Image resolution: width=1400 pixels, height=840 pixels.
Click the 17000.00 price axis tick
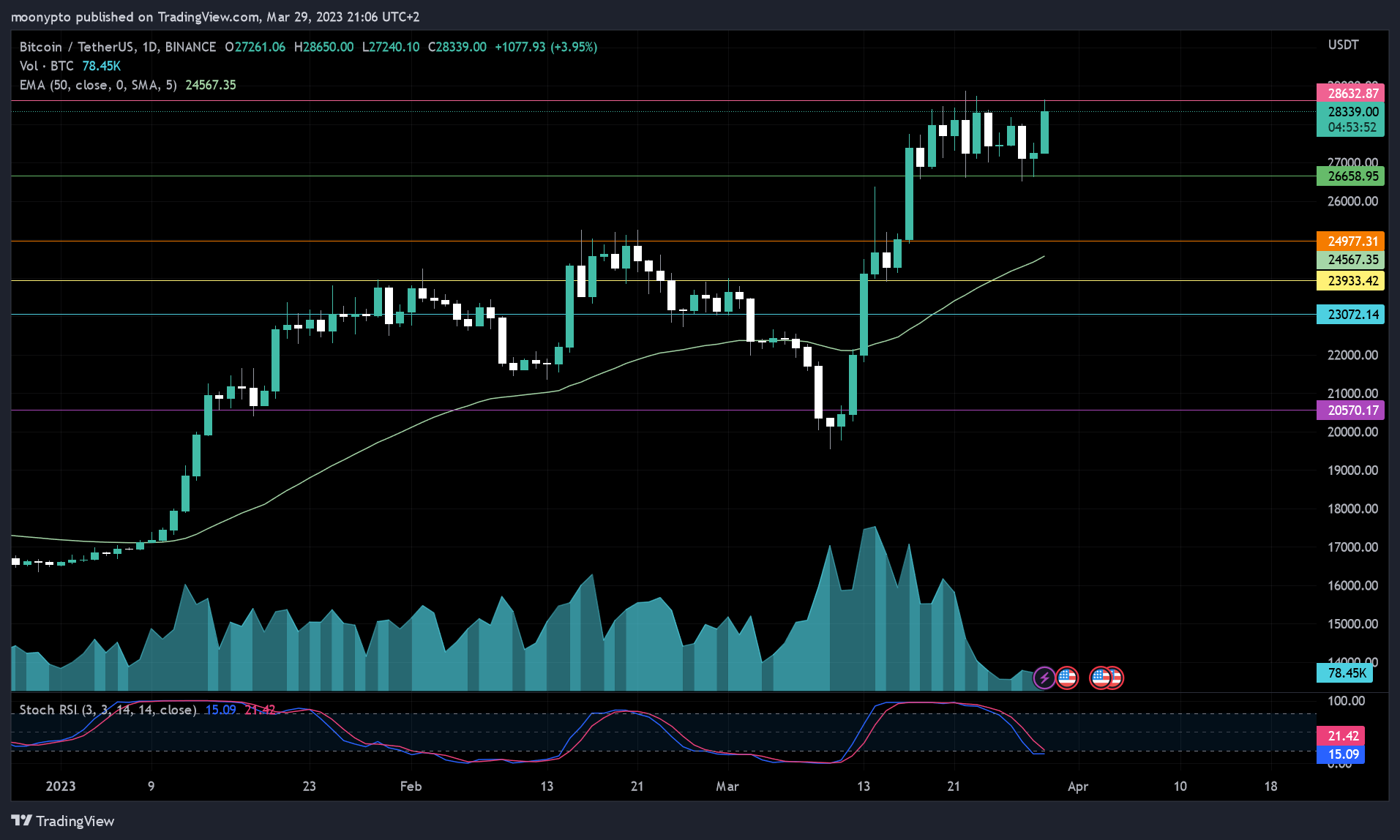pyautogui.click(x=1352, y=547)
